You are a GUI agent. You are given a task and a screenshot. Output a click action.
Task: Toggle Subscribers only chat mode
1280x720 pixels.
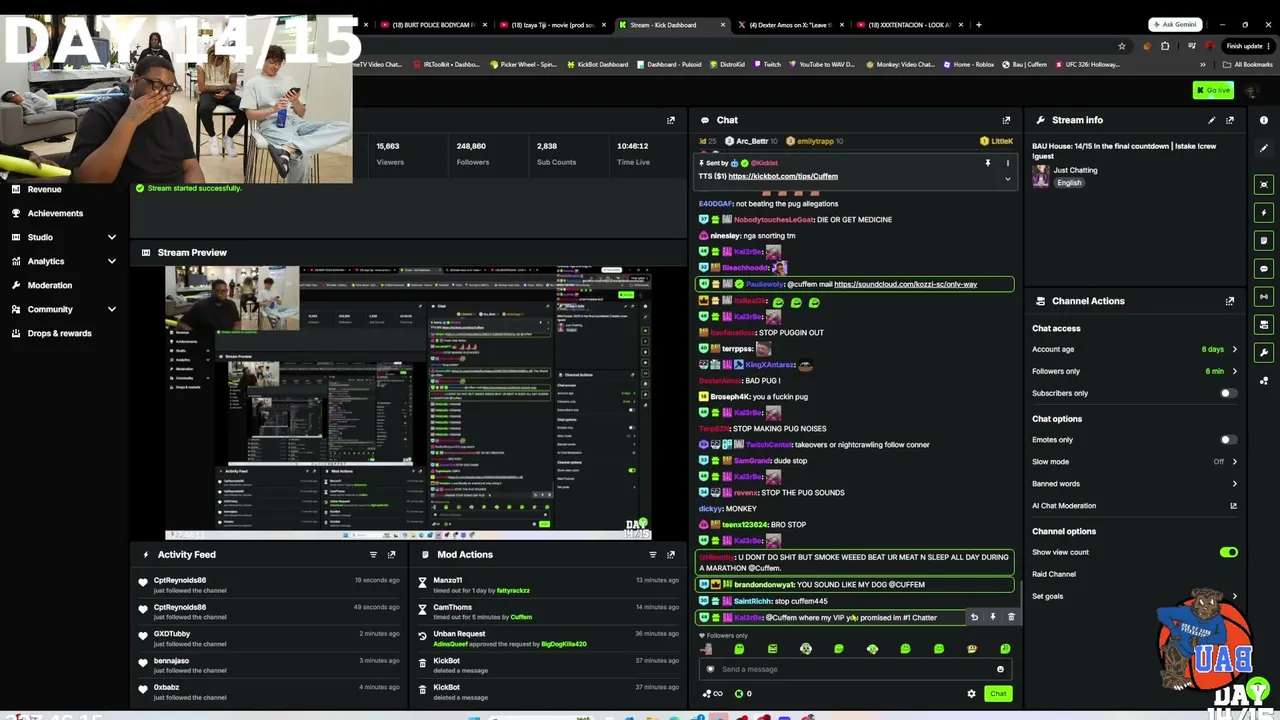coord(1228,394)
